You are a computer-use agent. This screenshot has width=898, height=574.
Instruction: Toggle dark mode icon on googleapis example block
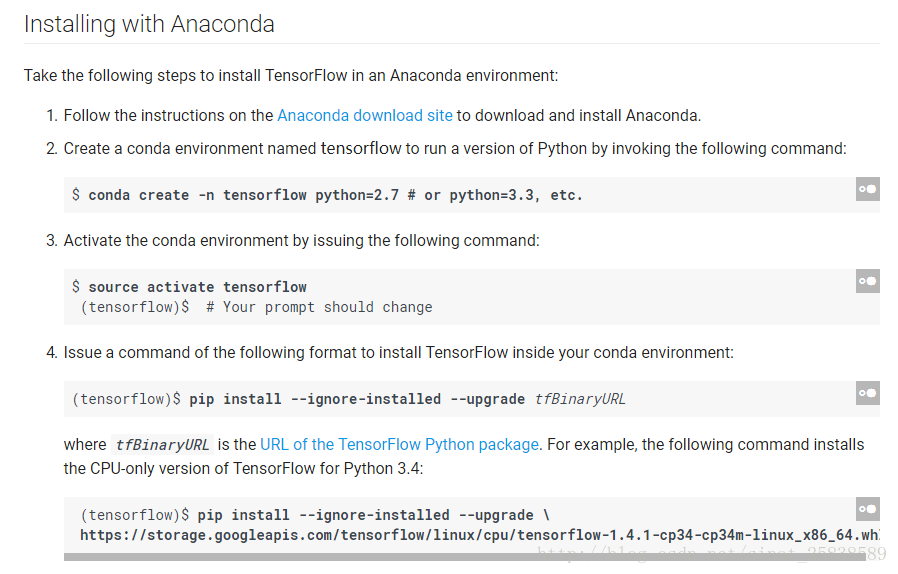tap(868, 509)
